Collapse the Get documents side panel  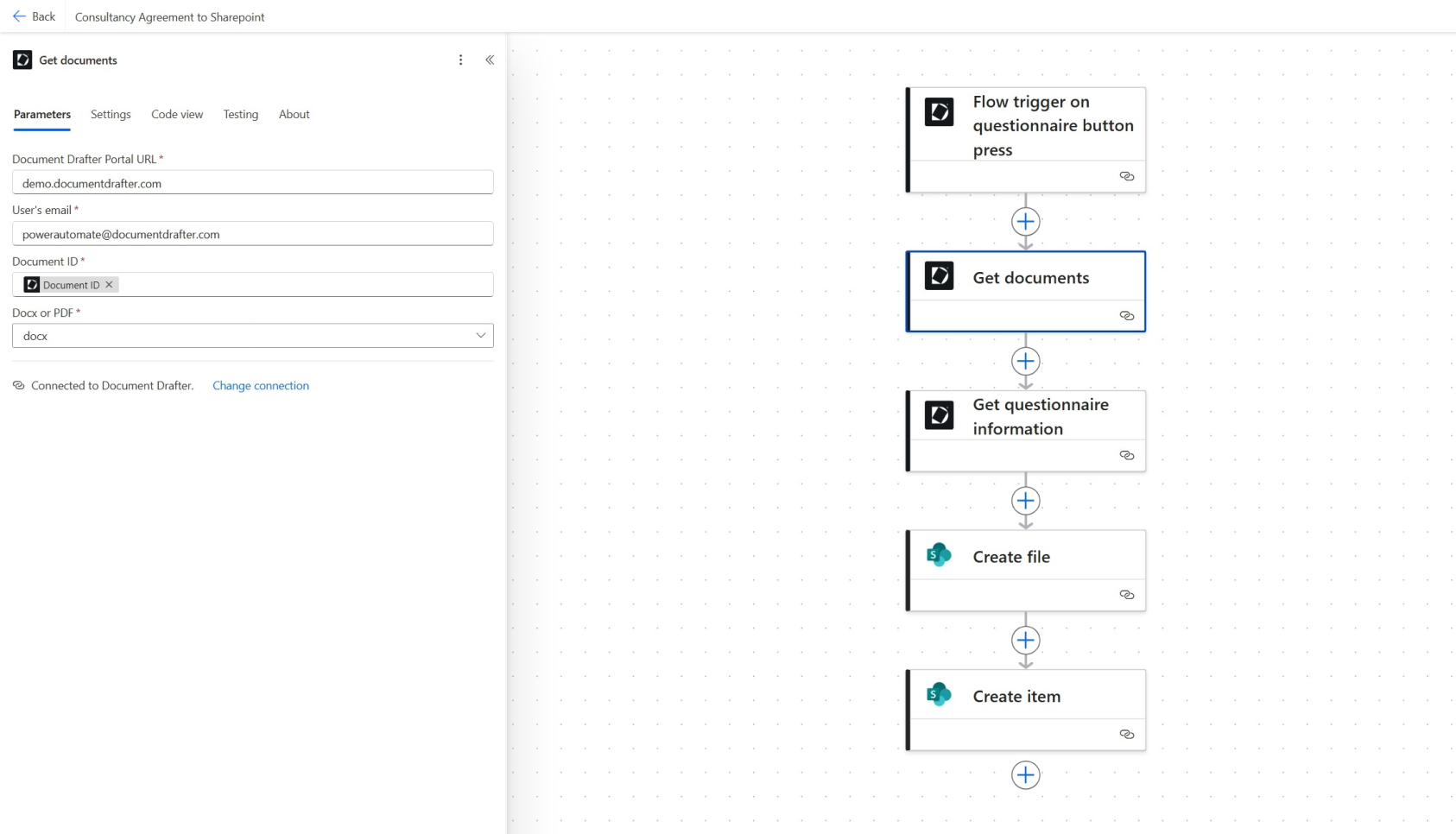point(490,60)
